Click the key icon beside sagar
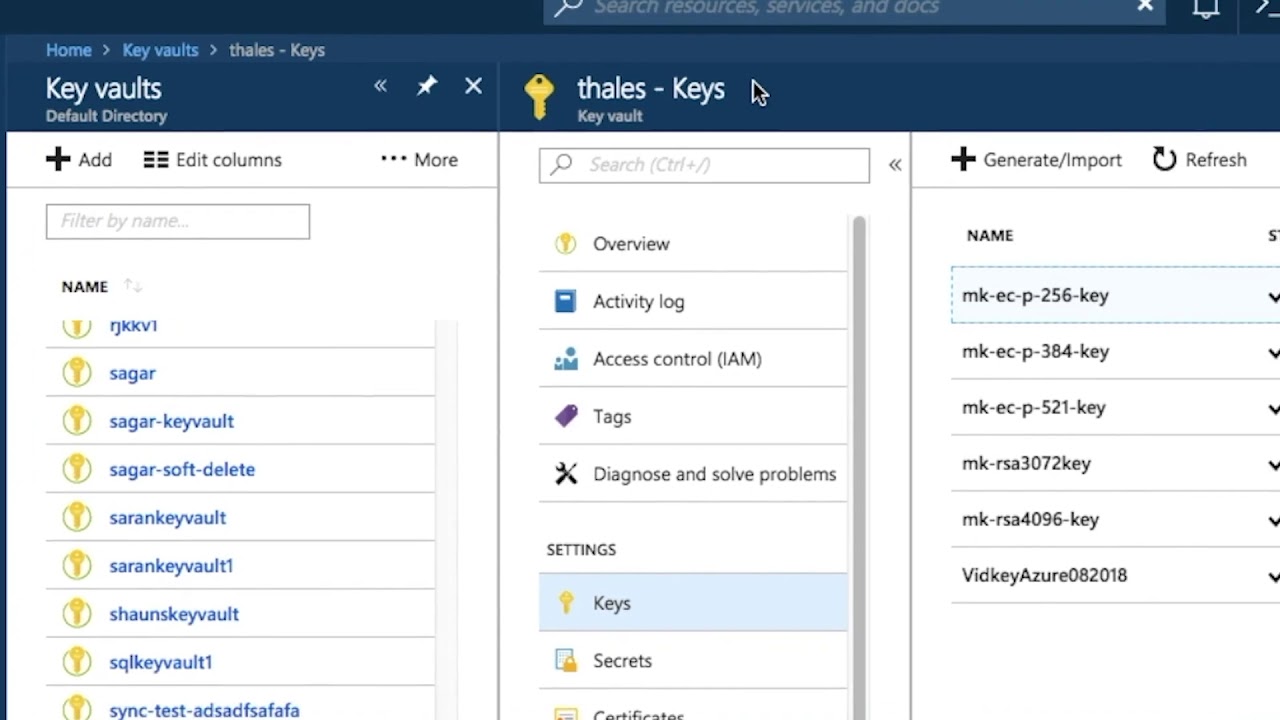 coord(77,372)
